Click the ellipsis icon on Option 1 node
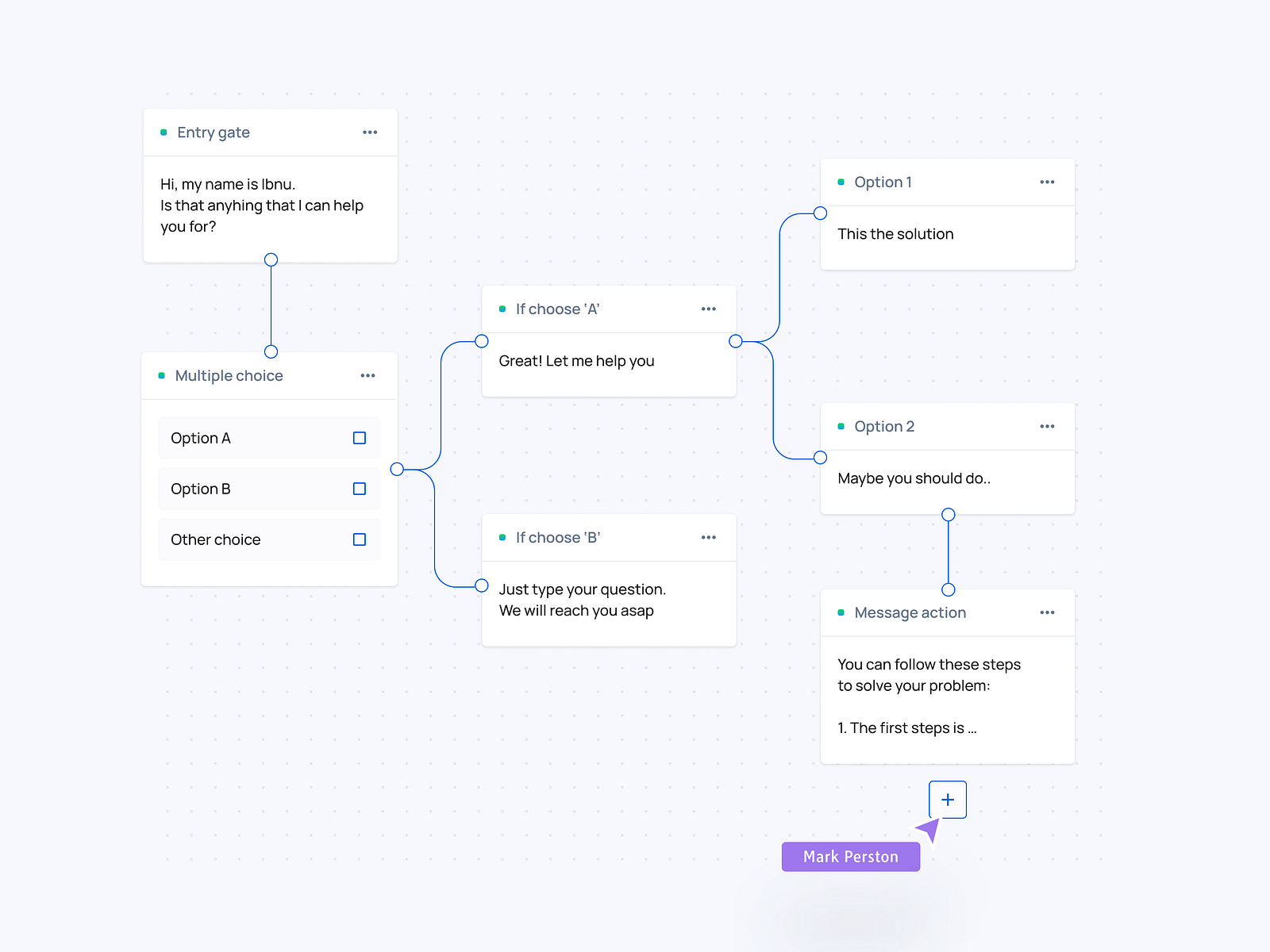Screen dimensions: 1270x952 click(1047, 182)
